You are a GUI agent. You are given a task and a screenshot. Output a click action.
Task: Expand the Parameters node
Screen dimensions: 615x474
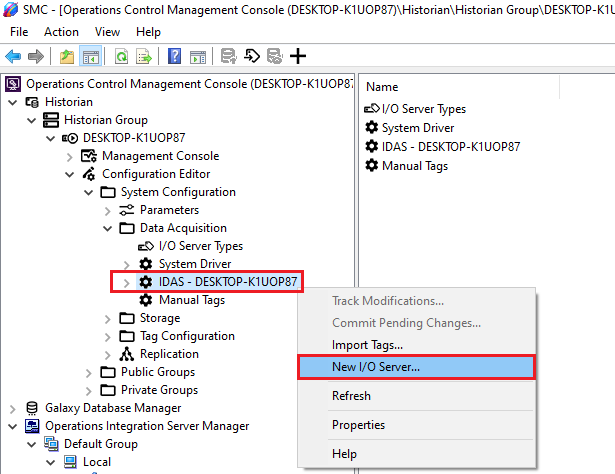click(107, 211)
